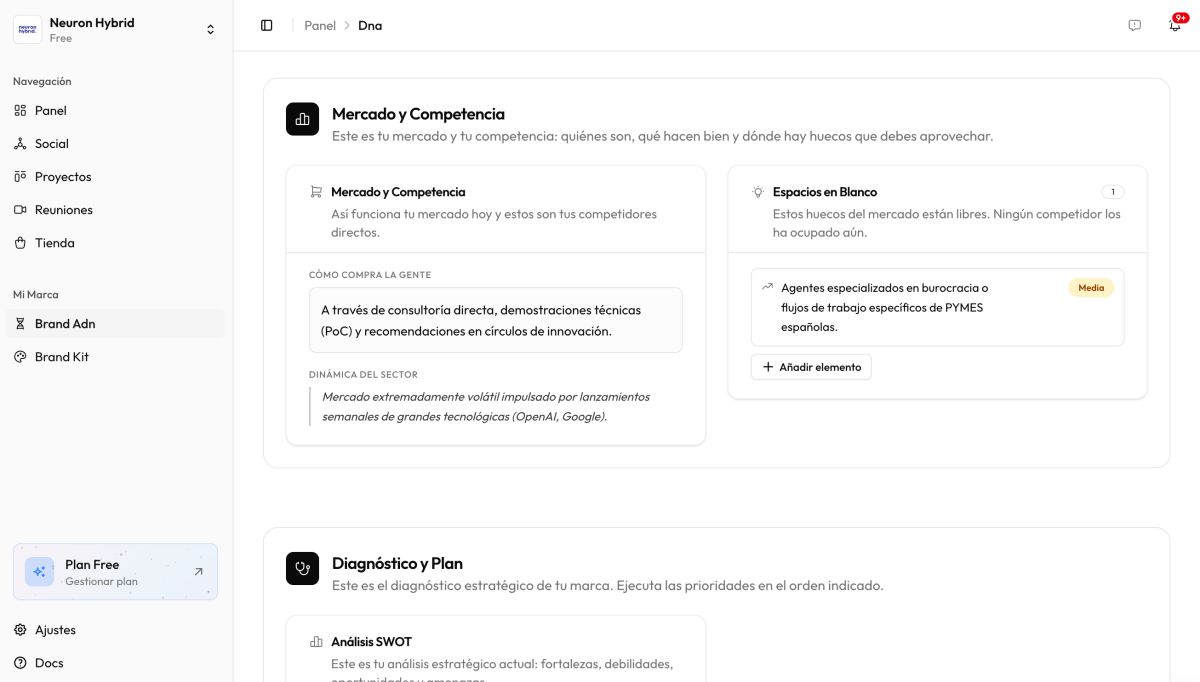The height and width of the screenshot is (682, 1200).
Task: Click the Espacios en Blanco lightbulb icon
Action: point(758,192)
